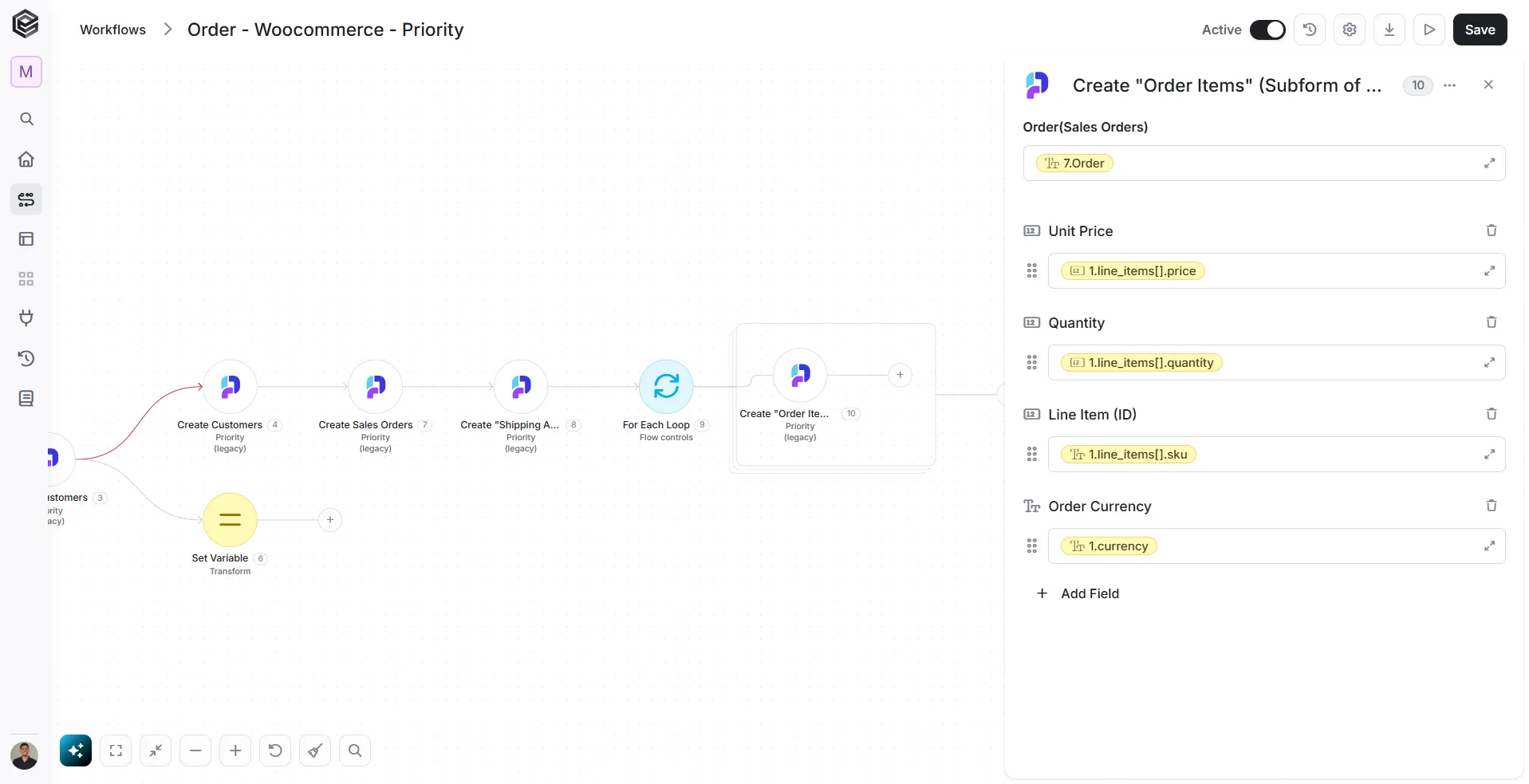Image resolution: width=1529 pixels, height=784 pixels.
Task: Fit canvas to screen icon
Action: pos(116,751)
